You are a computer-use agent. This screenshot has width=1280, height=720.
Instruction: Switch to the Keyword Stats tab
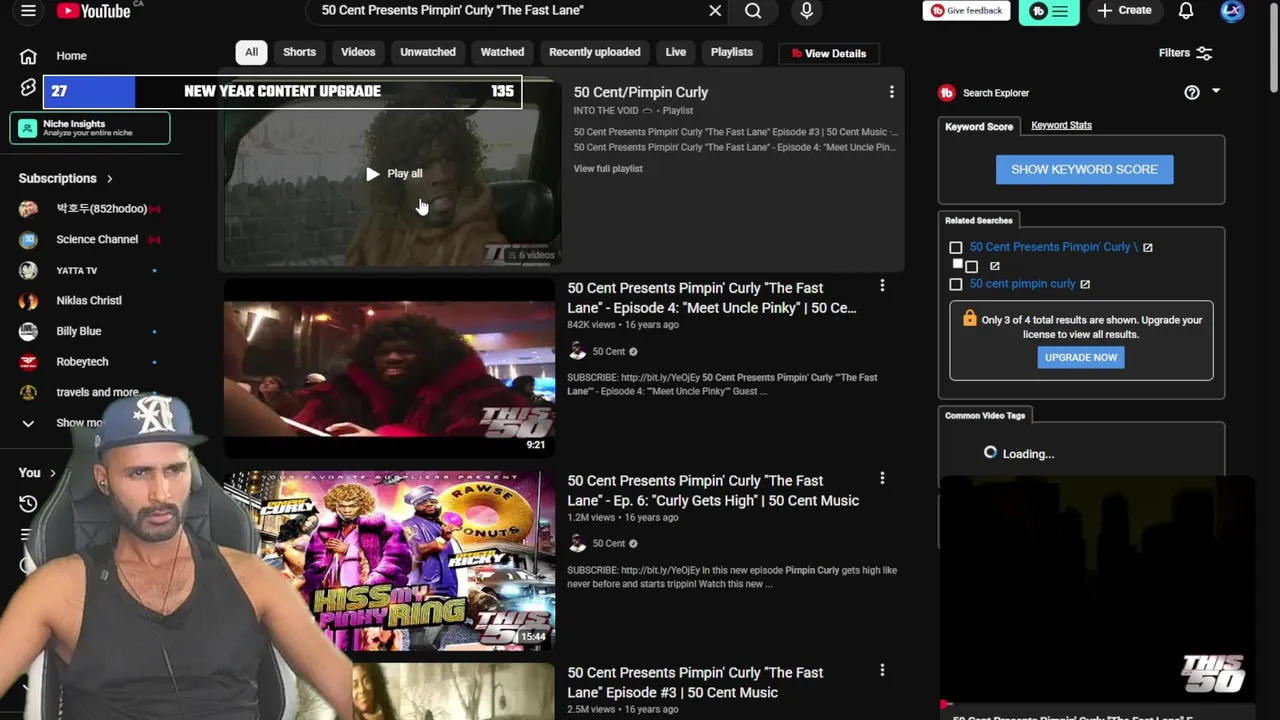coord(1061,125)
